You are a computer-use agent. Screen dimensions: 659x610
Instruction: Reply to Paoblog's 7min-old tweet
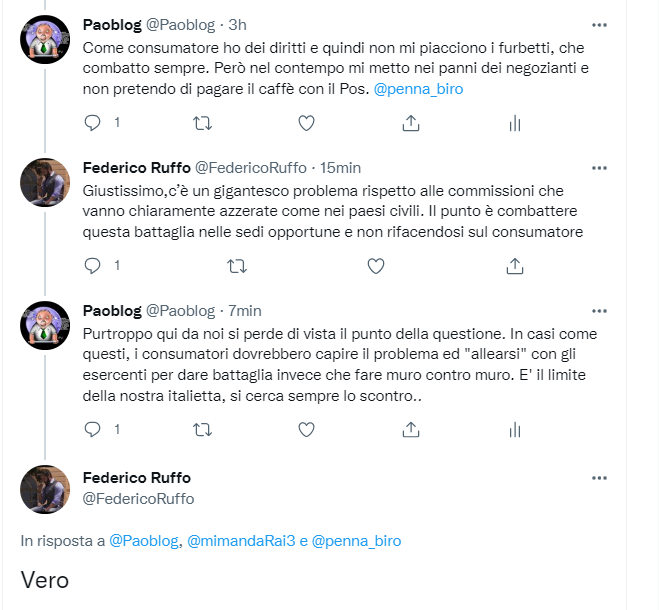coord(93,429)
